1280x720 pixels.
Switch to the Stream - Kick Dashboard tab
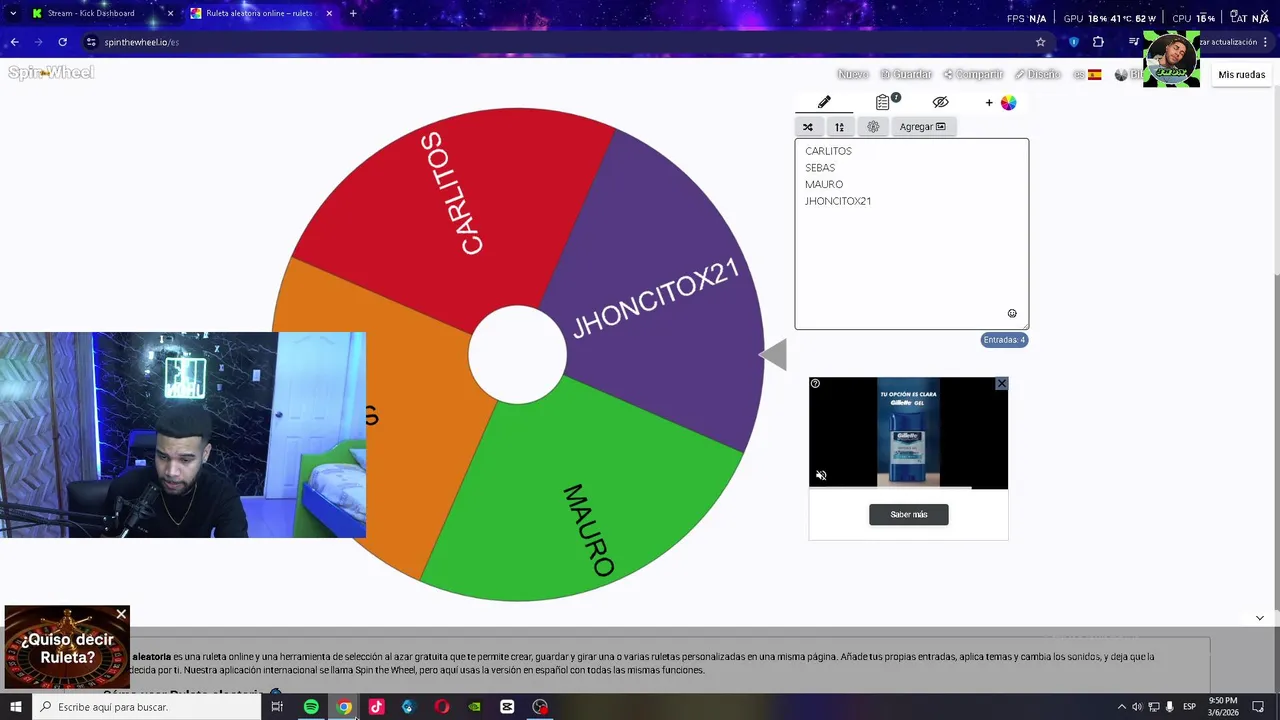100,13
